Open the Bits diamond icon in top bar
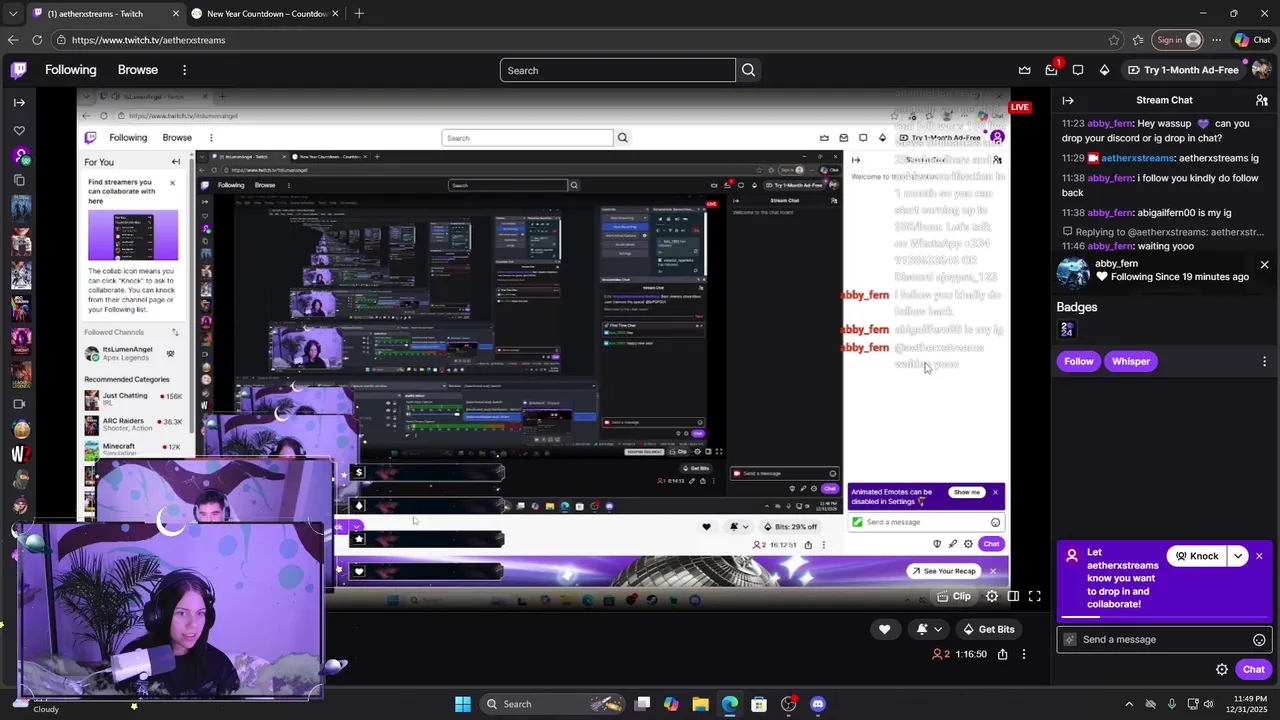This screenshot has height=720, width=1280. pyautogui.click(x=1104, y=70)
